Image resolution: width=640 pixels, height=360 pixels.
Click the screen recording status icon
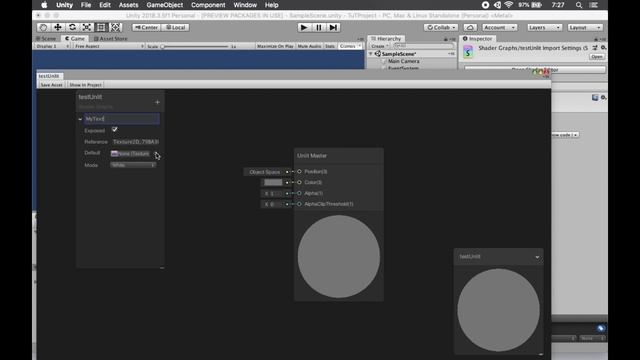[485, 5]
